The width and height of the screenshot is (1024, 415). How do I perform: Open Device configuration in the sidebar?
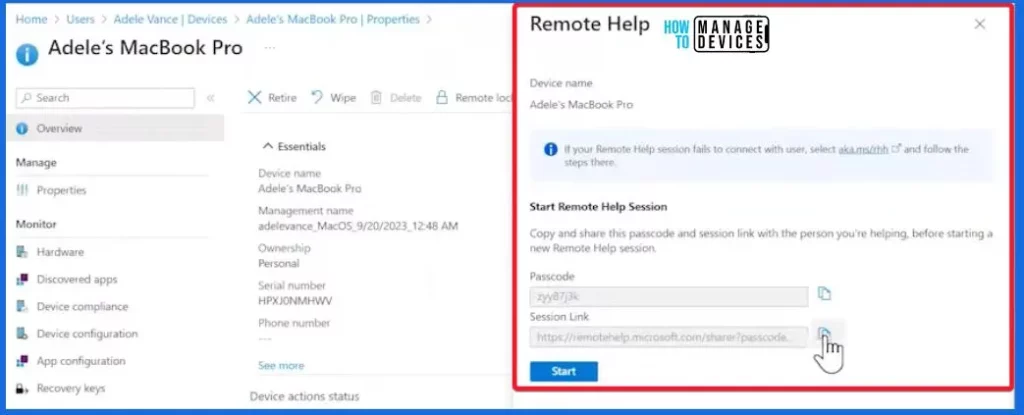(88, 333)
